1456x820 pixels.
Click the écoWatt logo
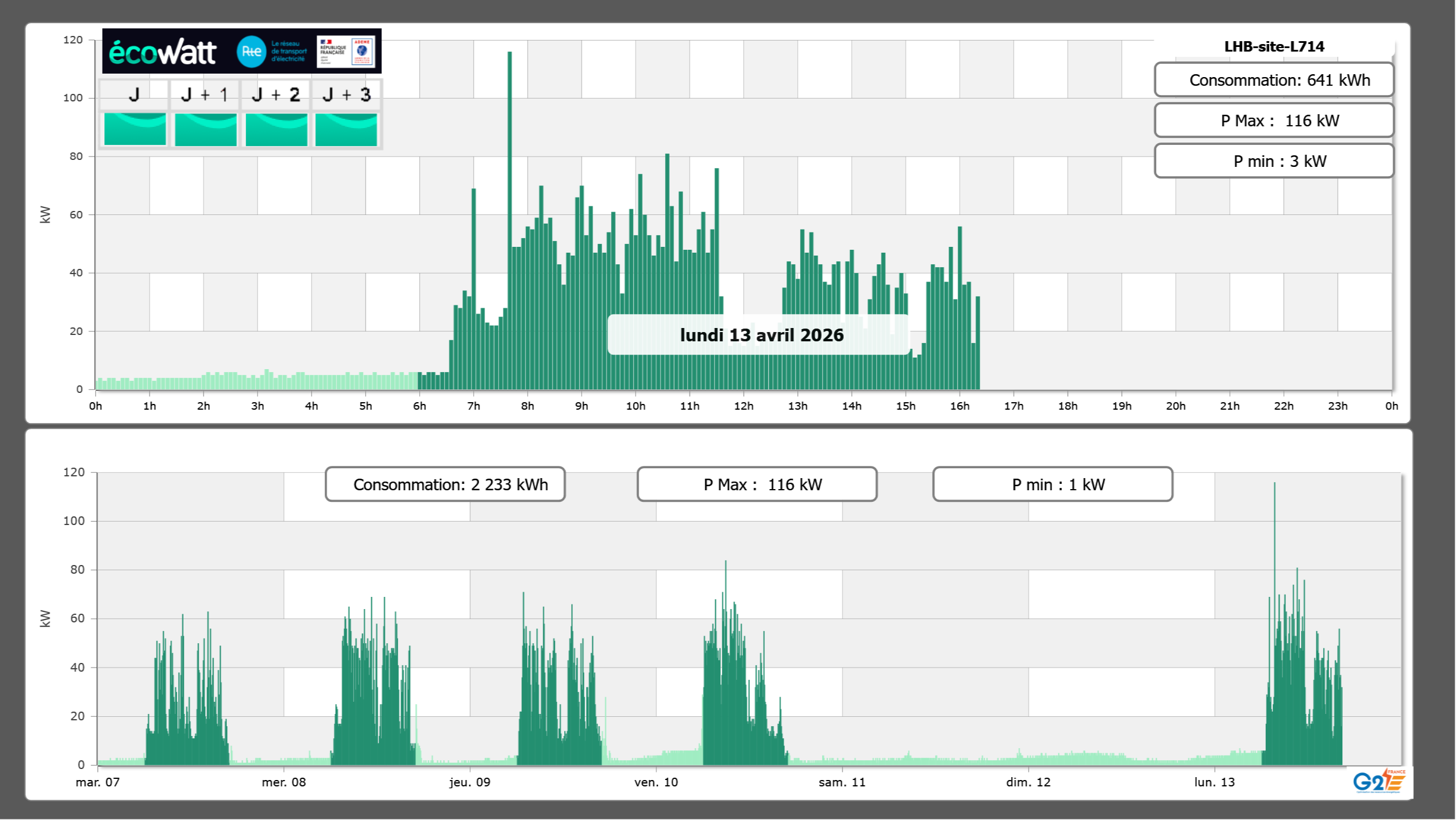point(162,52)
